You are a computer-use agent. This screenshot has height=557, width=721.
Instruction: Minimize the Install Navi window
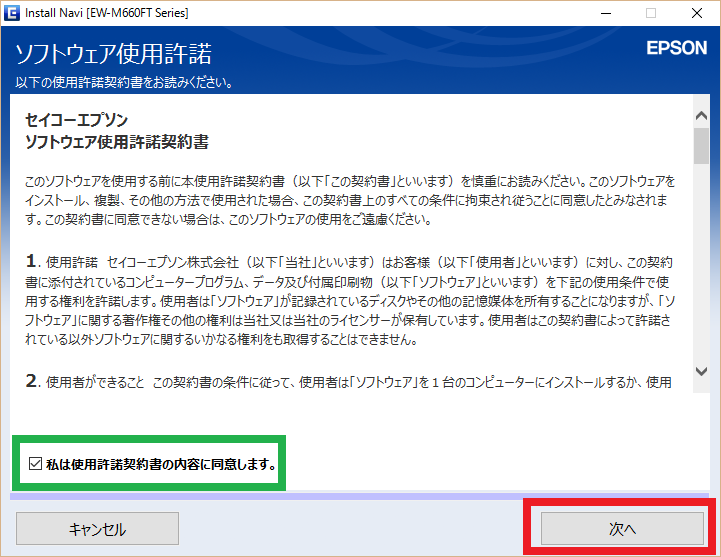603,13
